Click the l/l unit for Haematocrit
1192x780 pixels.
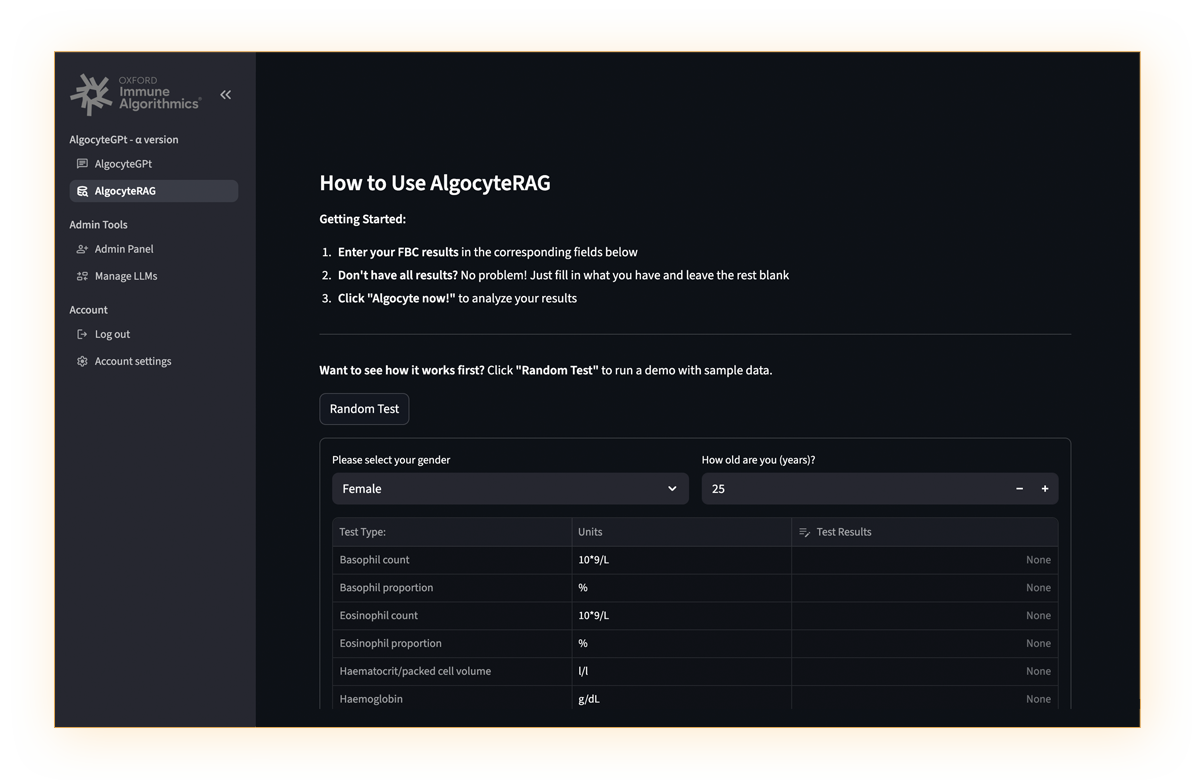point(583,671)
